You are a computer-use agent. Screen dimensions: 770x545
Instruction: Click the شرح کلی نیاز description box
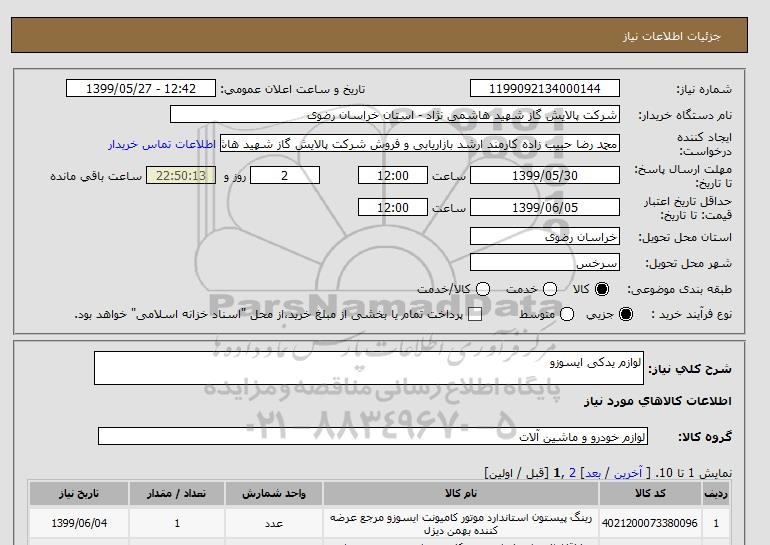(x=369, y=368)
